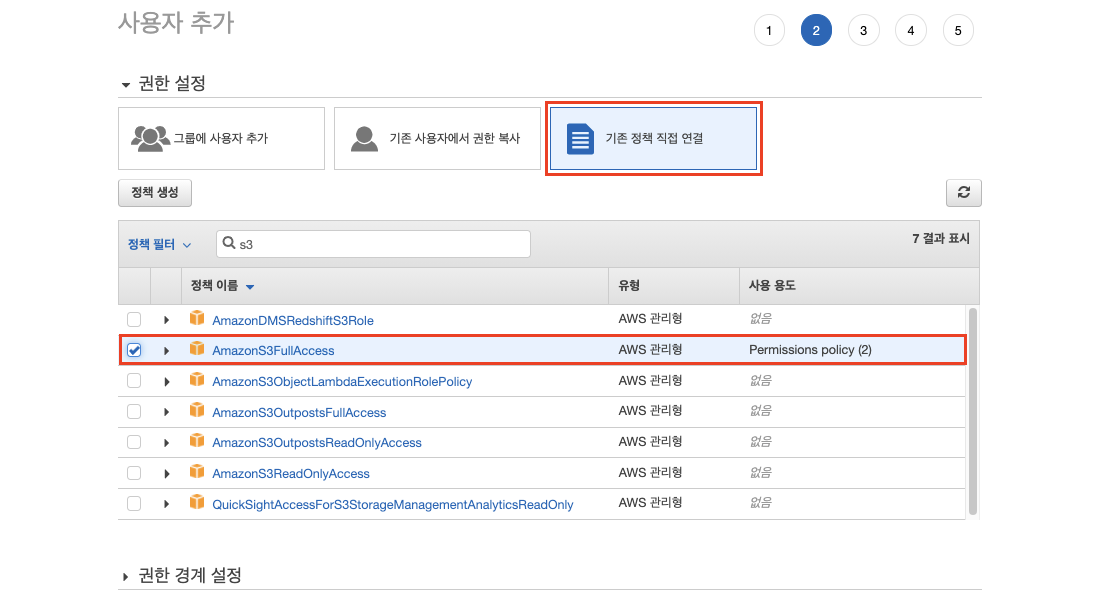
Task: Click the 정책 생성 button
Action: pyautogui.click(x=155, y=192)
